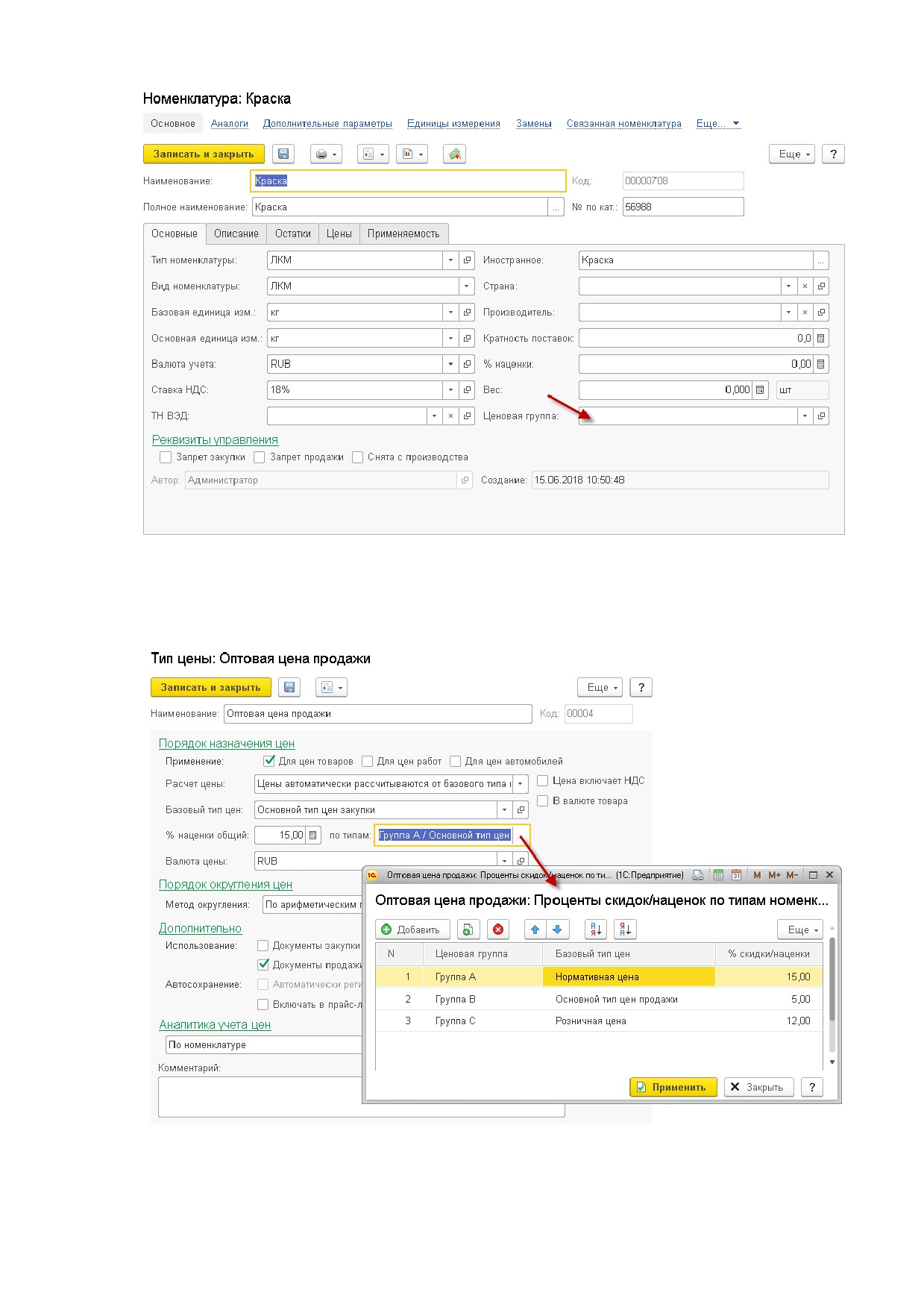This screenshot has height=1307, width=924.
Task: Click the green price tag icon in Номенклатура toolbar
Action: tap(454, 154)
